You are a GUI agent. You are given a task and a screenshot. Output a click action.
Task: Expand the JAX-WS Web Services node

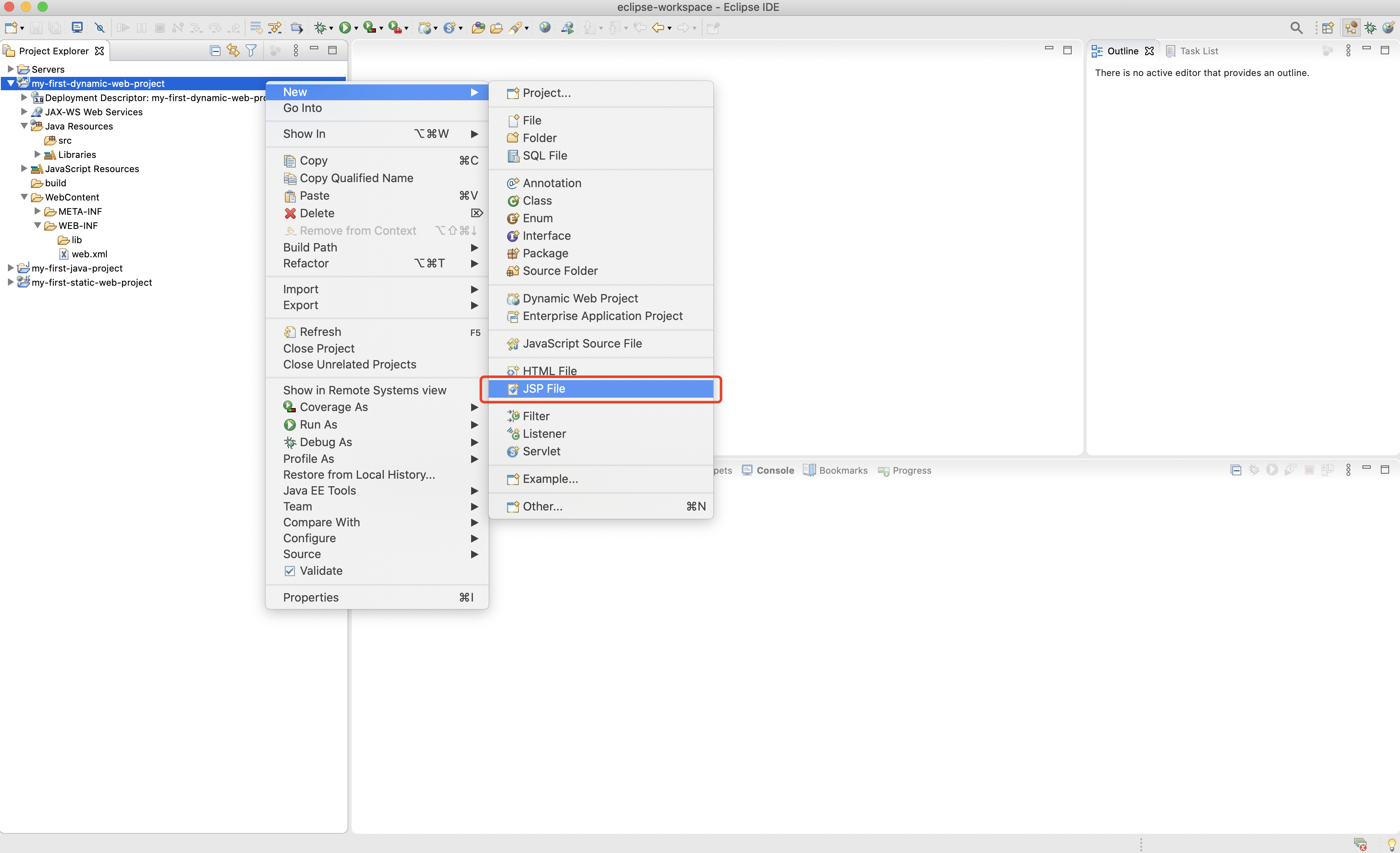24,112
